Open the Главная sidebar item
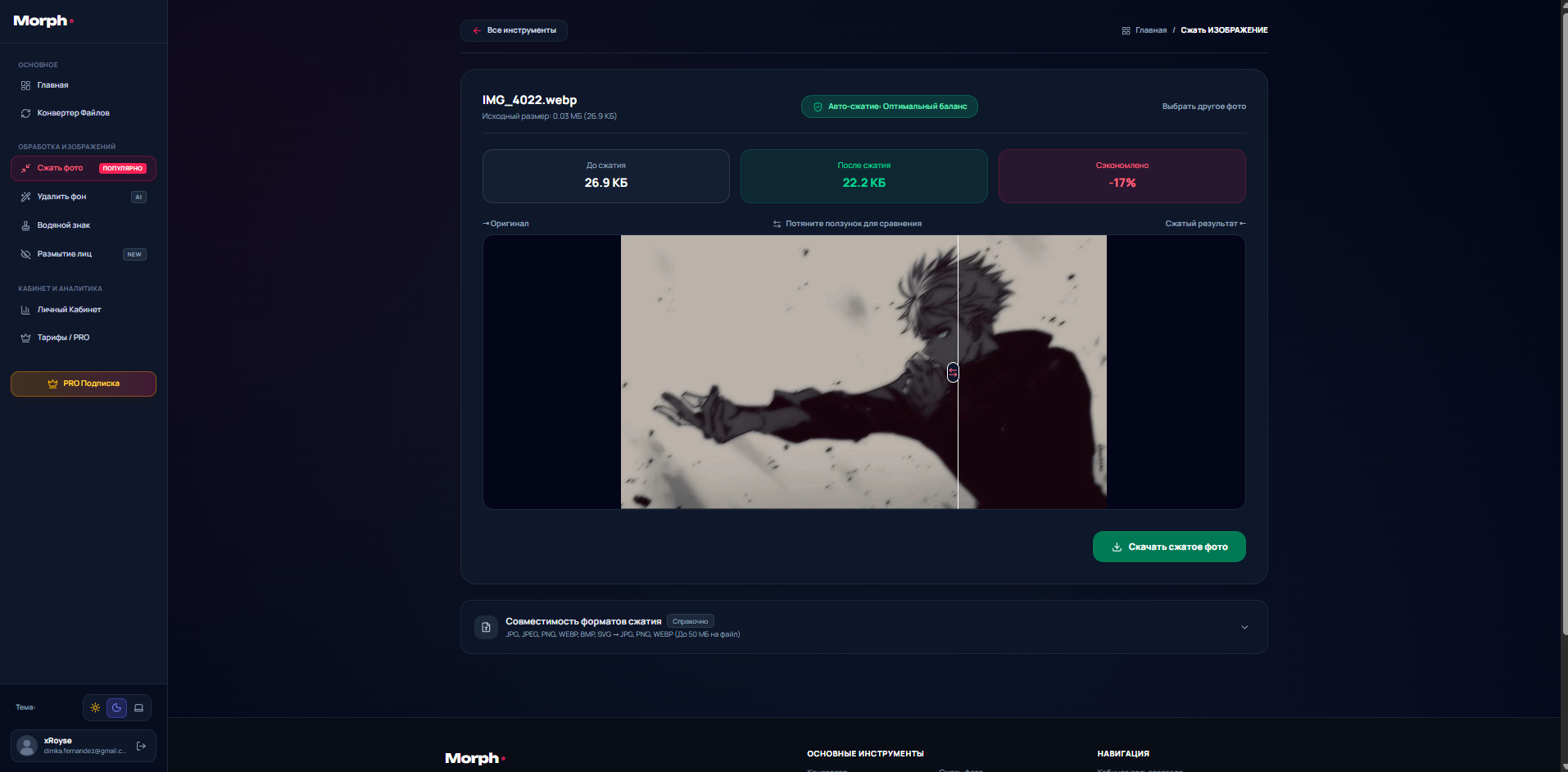The width and height of the screenshot is (1568, 772). [x=84, y=85]
